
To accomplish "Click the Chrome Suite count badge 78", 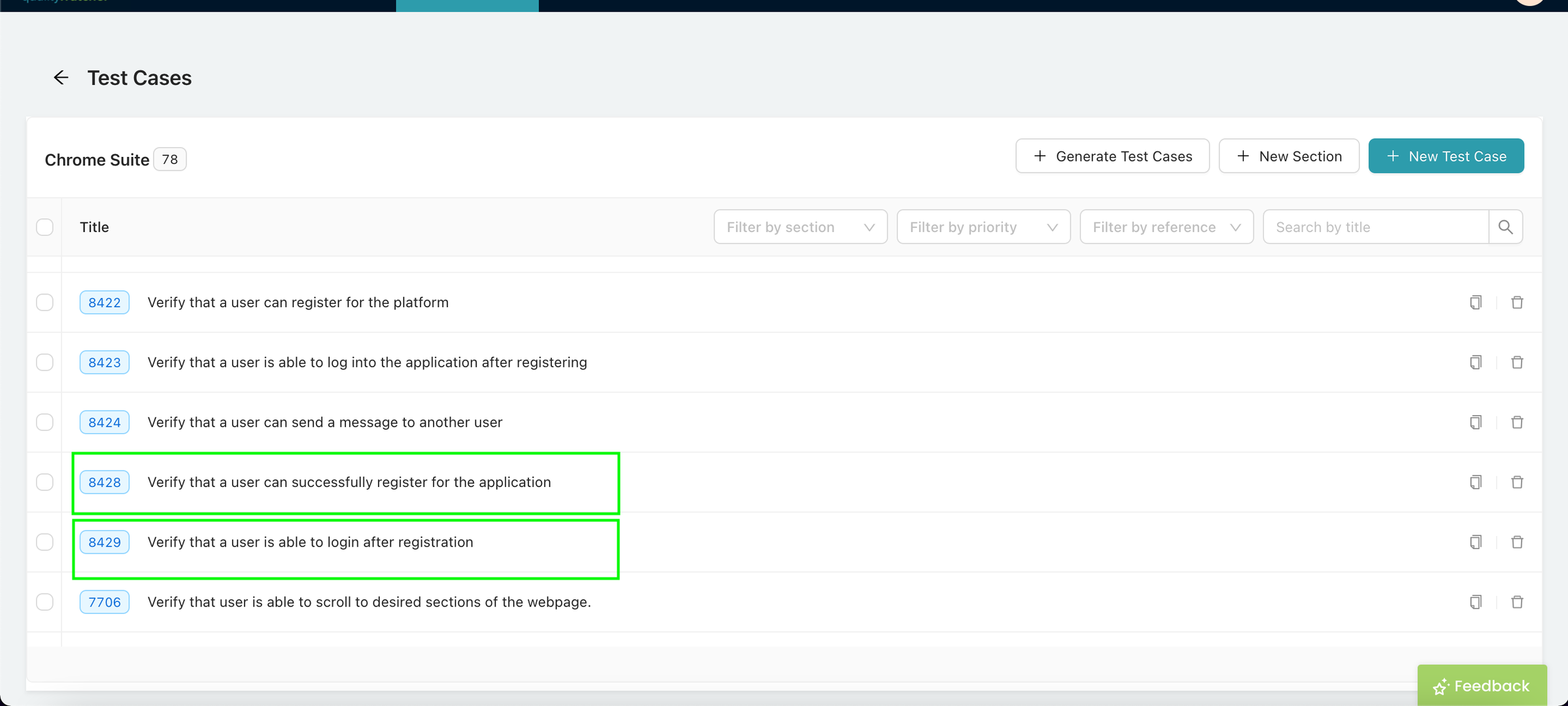I will pyautogui.click(x=170, y=160).
